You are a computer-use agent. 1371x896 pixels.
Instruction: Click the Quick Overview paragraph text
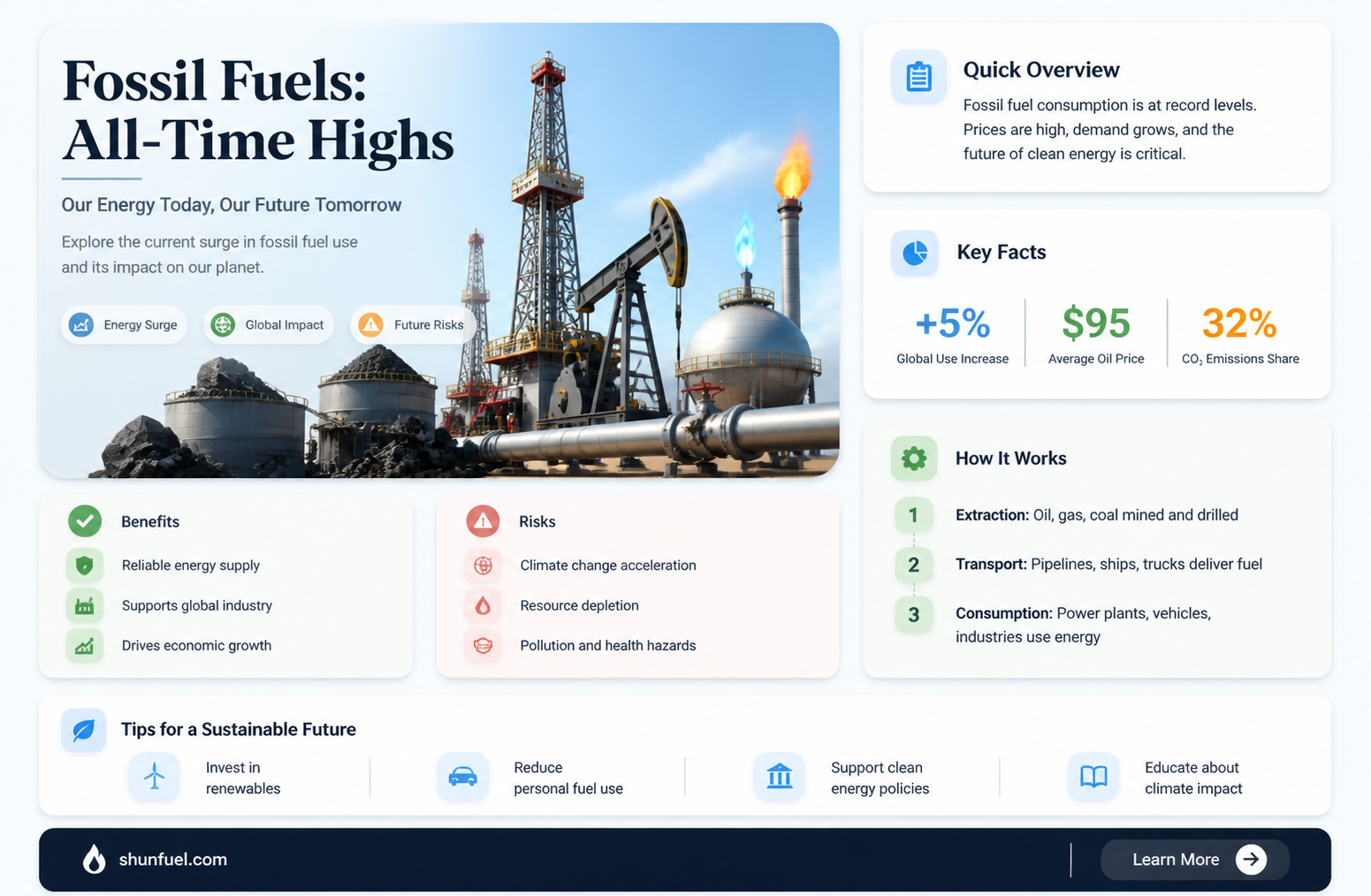pyautogui.click(x=1109, y=129)
